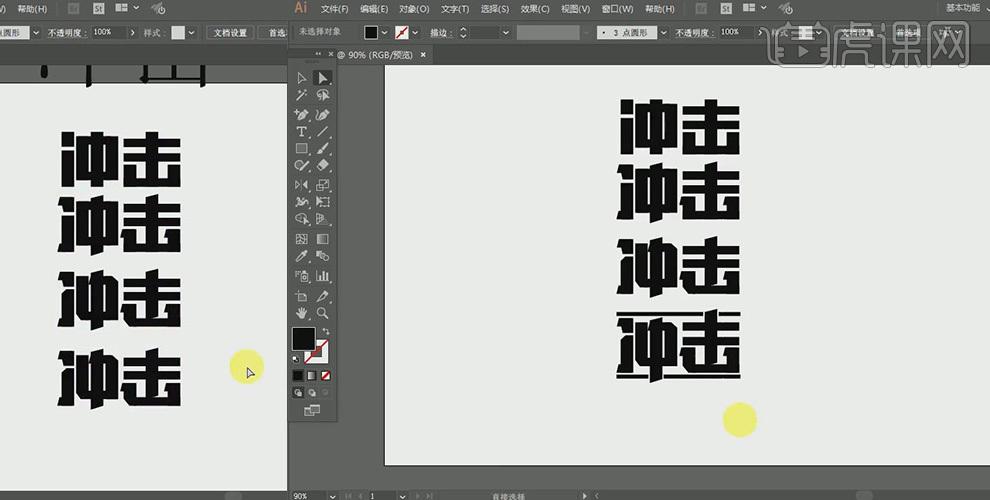Activate the Zoom magnifier tool
The width and height of the screenshot is (990, 500).
(x=323, y=313)
